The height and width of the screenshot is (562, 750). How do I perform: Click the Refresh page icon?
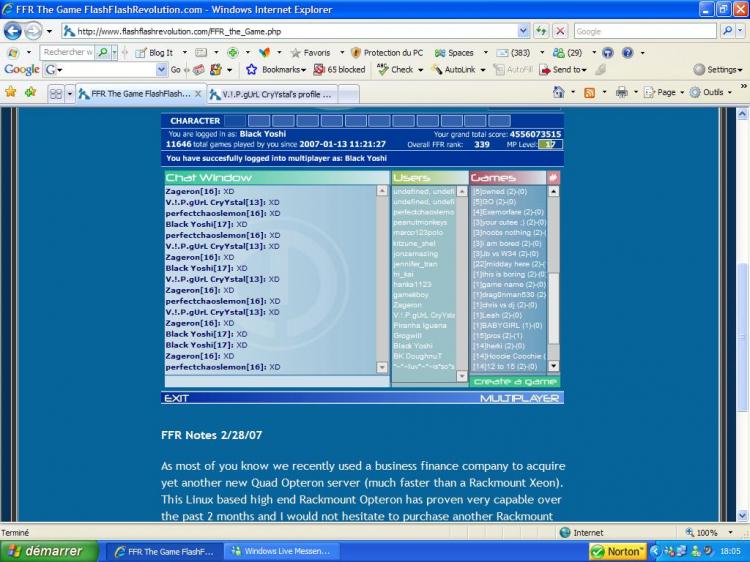(543, 31)
